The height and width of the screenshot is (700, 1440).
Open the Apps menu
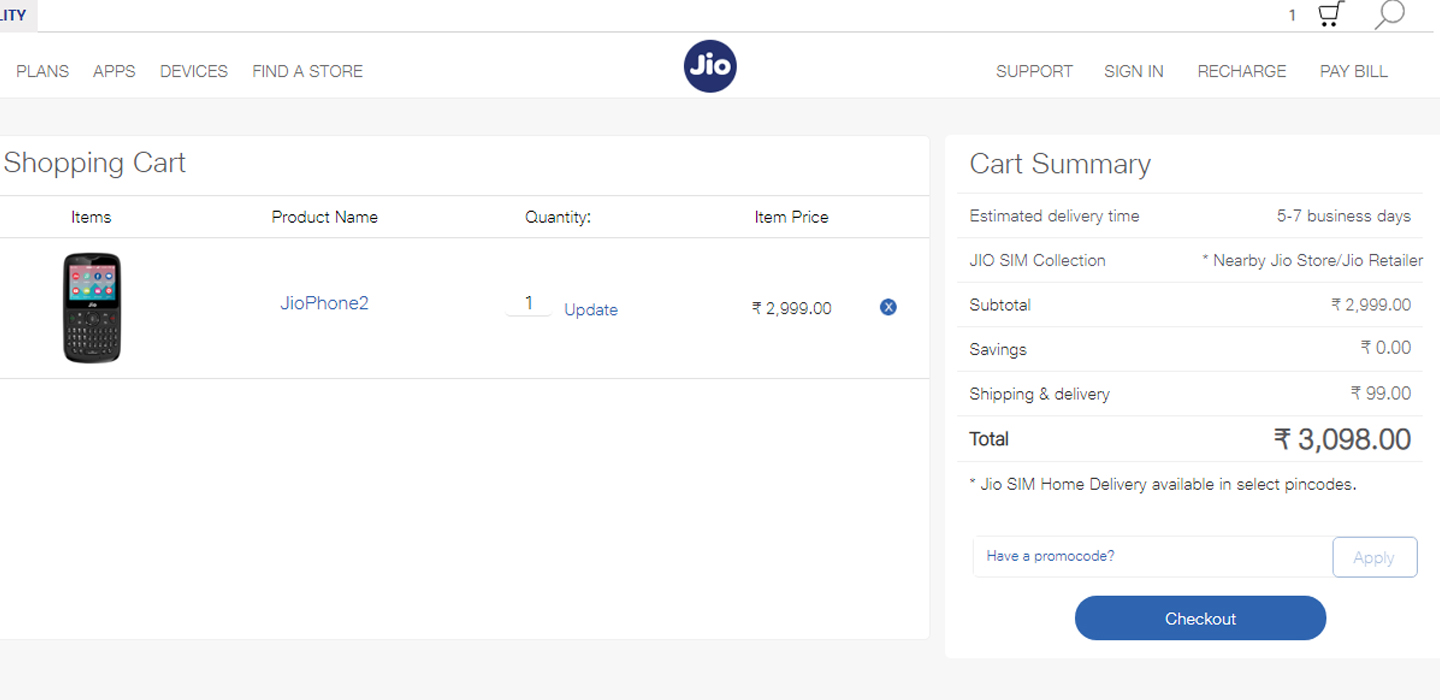[114, 71]
